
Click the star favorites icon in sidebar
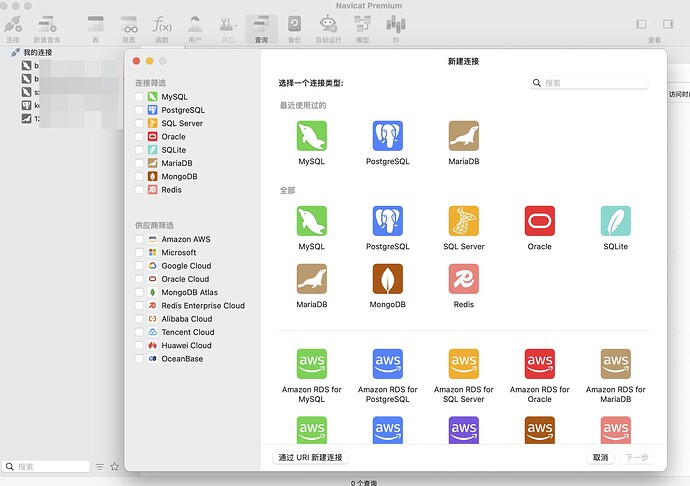pyautogui.click(x=114, y=467)
